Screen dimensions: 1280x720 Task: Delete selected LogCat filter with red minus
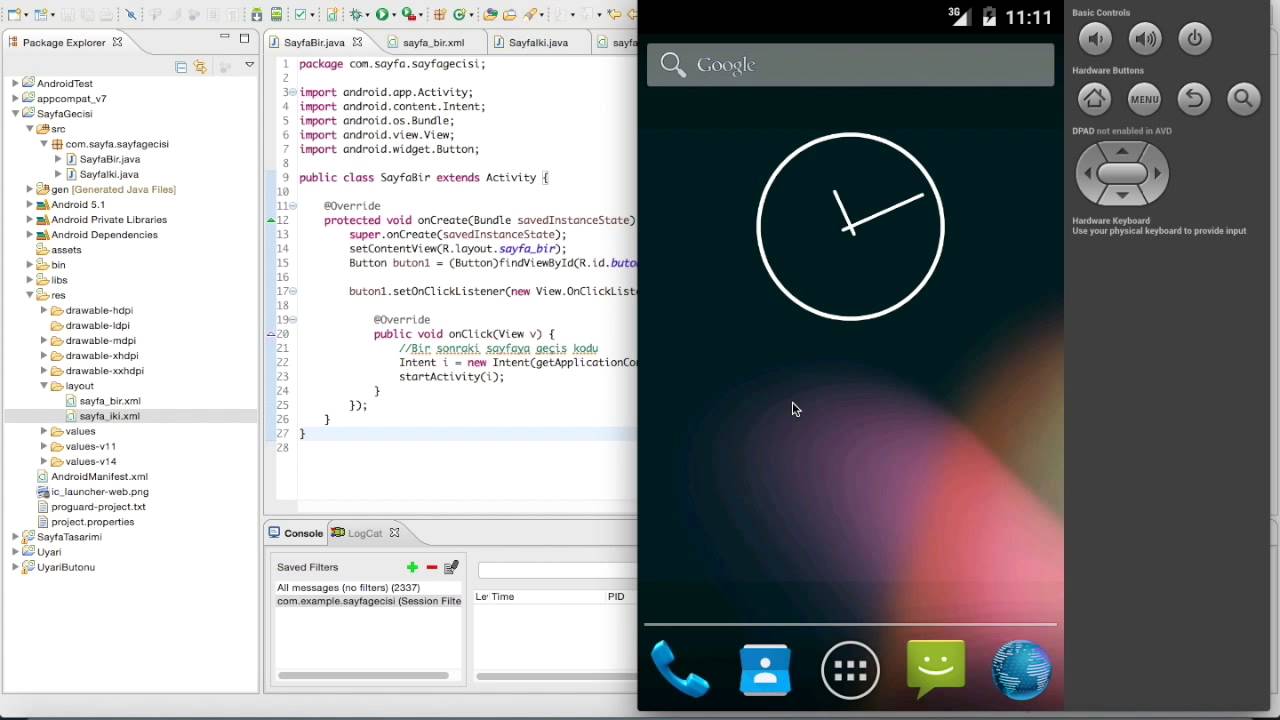tap(432, 567)
